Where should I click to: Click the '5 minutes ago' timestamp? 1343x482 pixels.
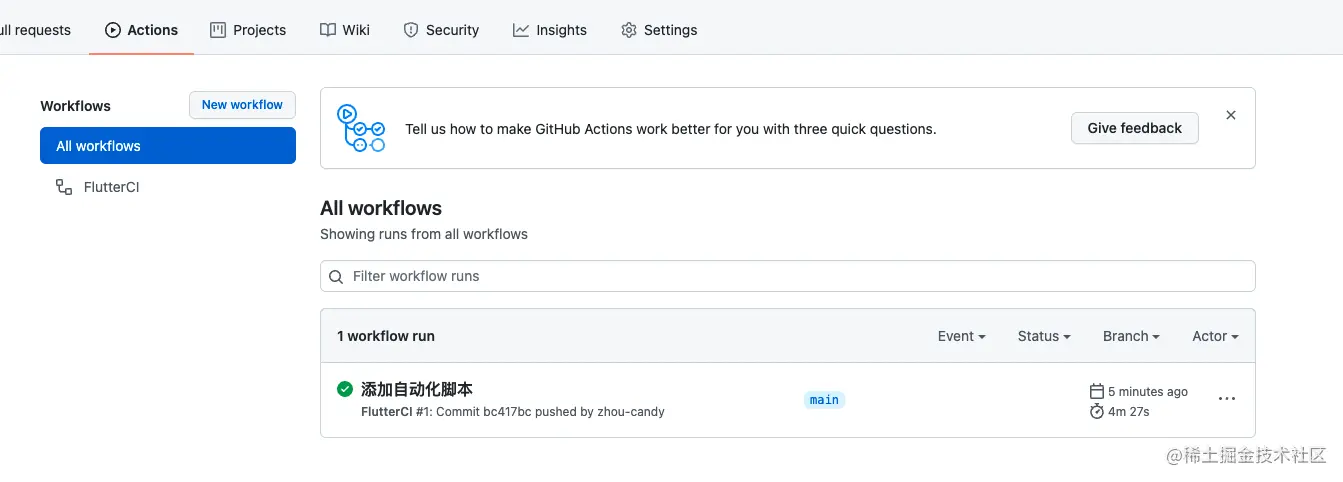pos(1148,391)
